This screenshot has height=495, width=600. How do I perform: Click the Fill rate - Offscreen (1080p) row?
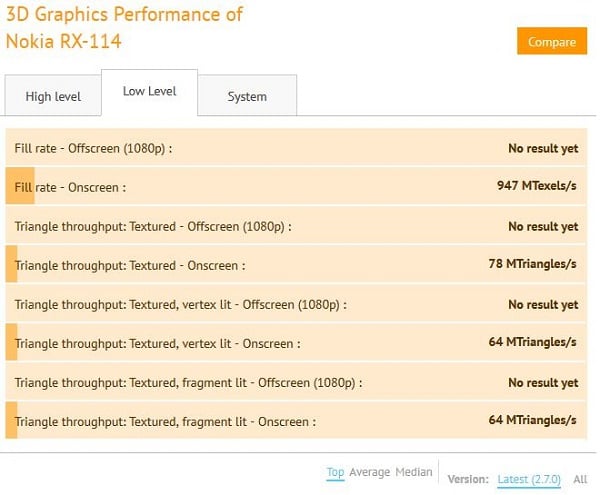pyautogui.click(x=296, y=147)
